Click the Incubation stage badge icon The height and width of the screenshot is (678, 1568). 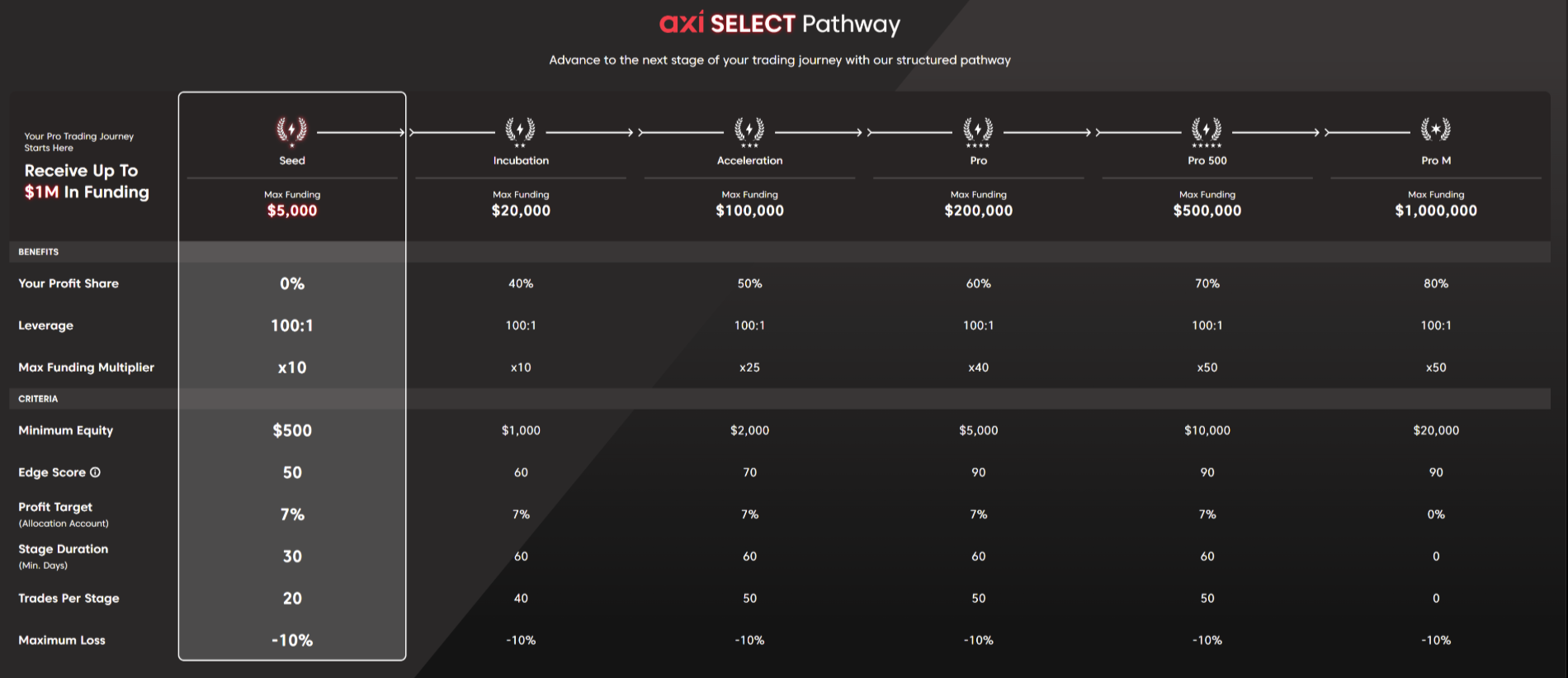tap(520, 130)
